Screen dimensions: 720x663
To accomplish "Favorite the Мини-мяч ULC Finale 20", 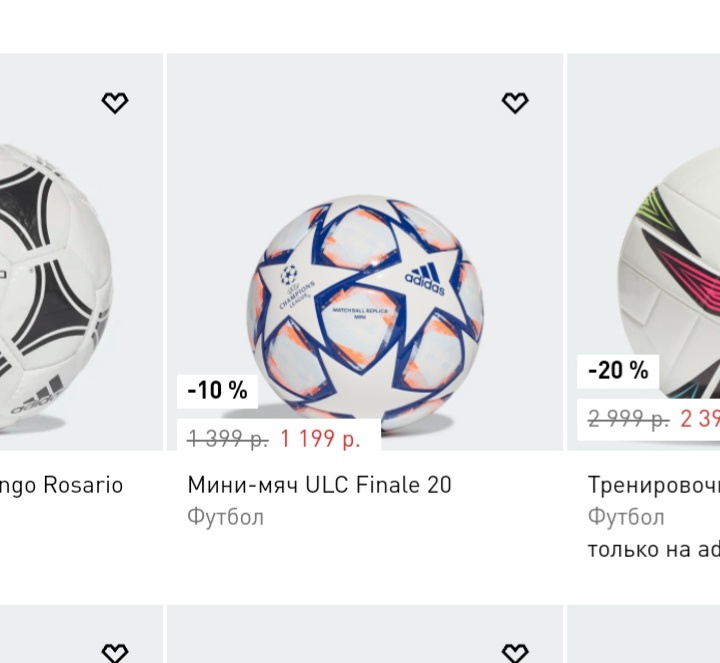I will [515, 103].
